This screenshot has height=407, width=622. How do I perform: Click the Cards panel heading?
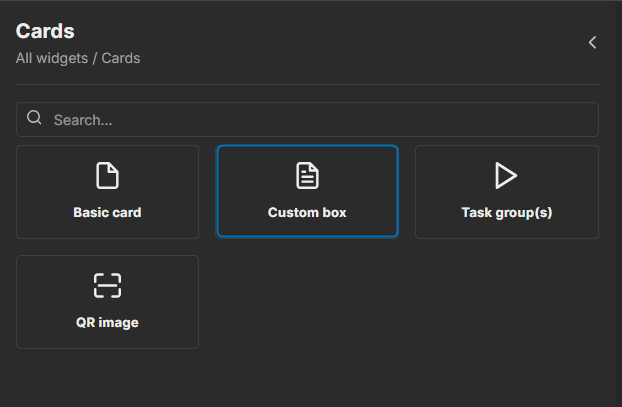[x=45, y=31]
